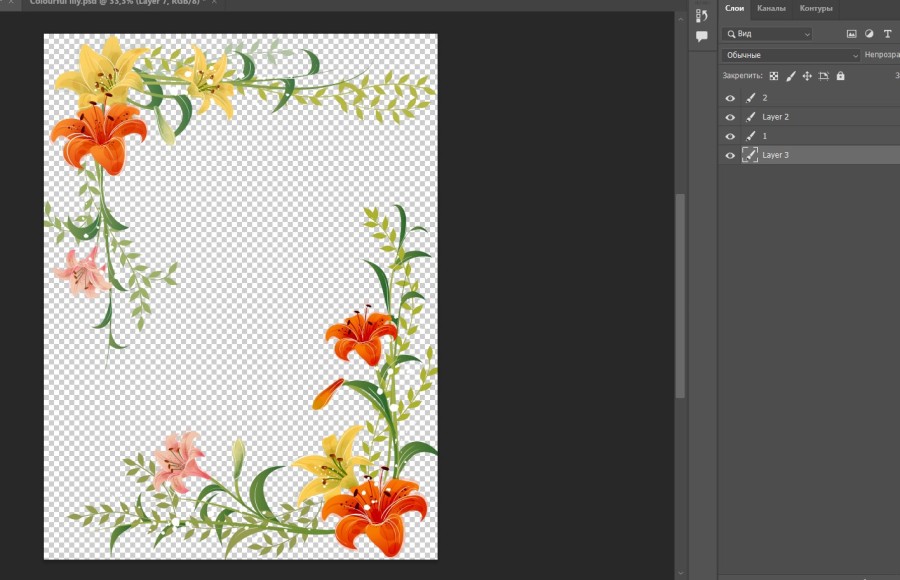Hide Layer 3 using its eye icon
Image resolution: width=900 pixels, height=580 pixels.
pyautogui.click(x=730, y=155)
